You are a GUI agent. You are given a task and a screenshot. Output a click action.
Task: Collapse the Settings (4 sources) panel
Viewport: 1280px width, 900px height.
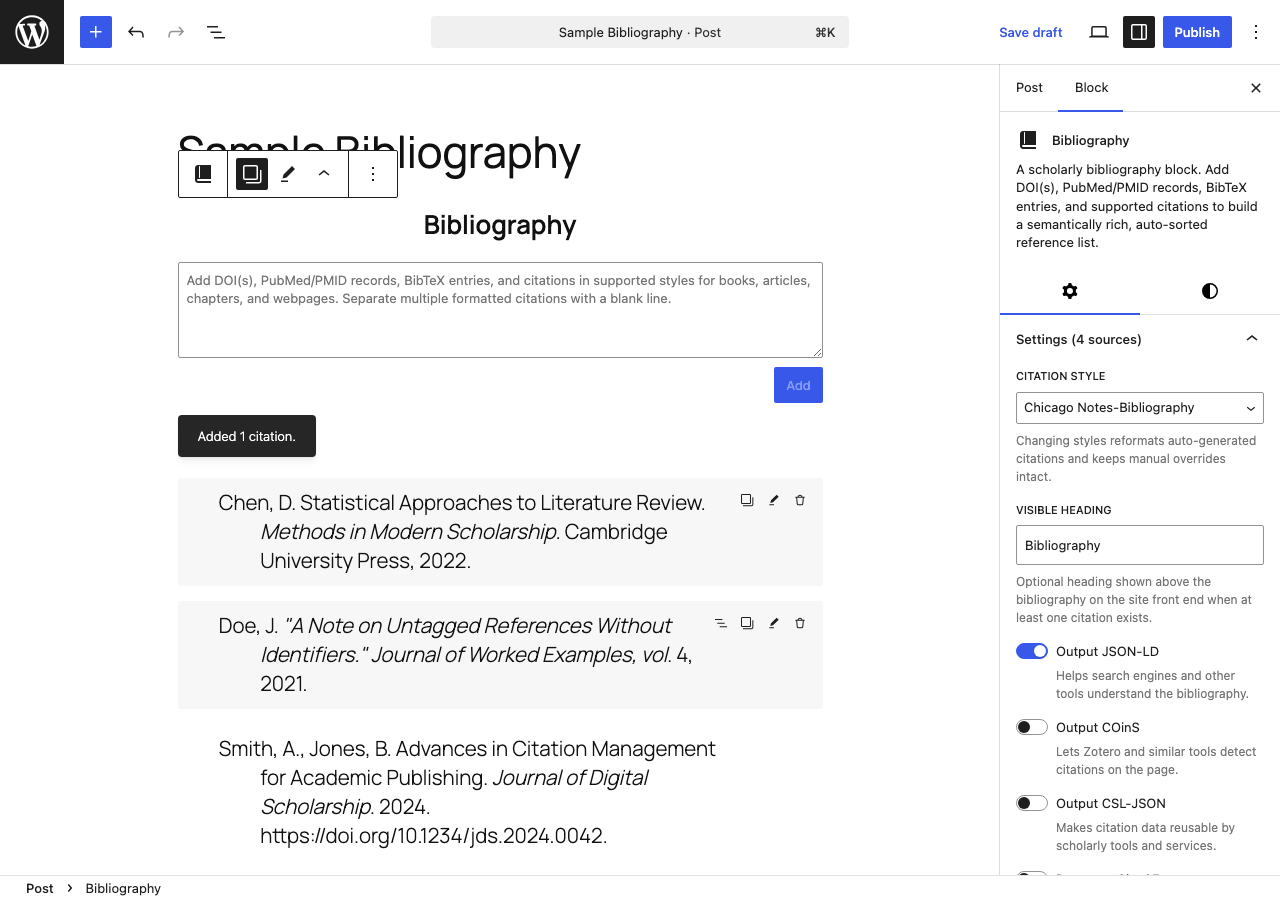(1140, 339)
